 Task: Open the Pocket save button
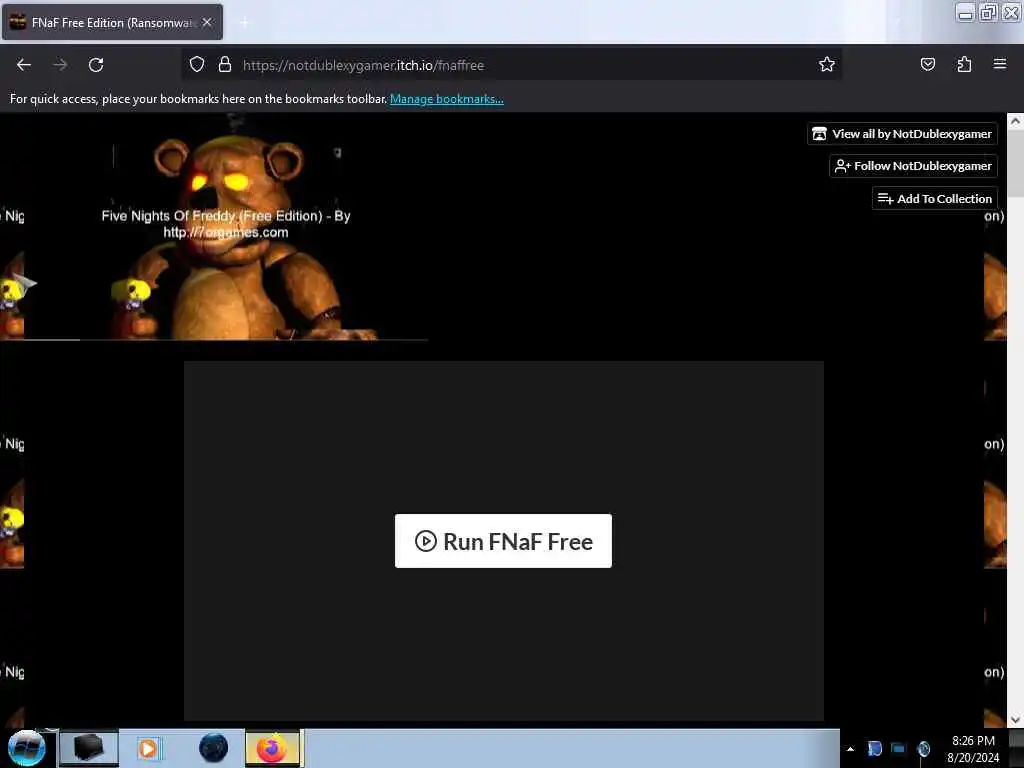coord(927,64)
